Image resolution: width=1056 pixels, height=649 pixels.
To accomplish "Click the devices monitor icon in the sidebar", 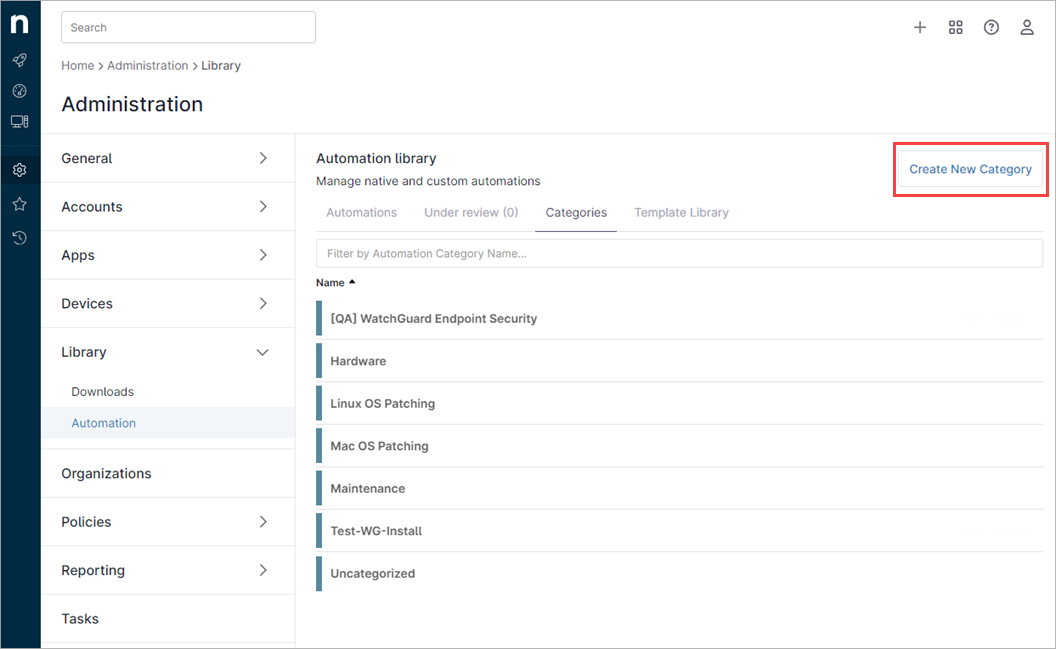I will tap(20, 120).
